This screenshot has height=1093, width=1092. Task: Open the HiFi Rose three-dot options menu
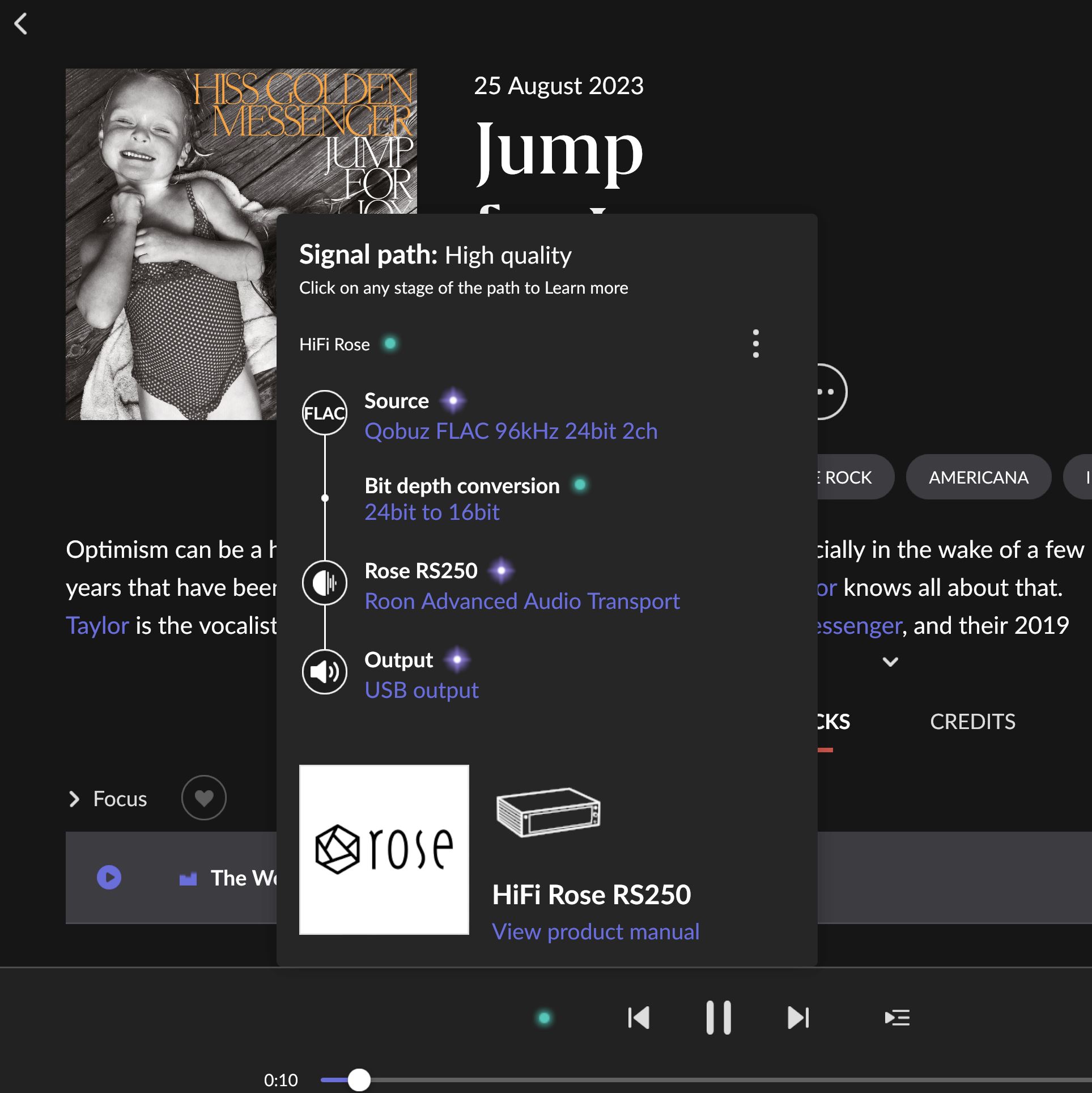pyautogui.click(x=755, y=344)
